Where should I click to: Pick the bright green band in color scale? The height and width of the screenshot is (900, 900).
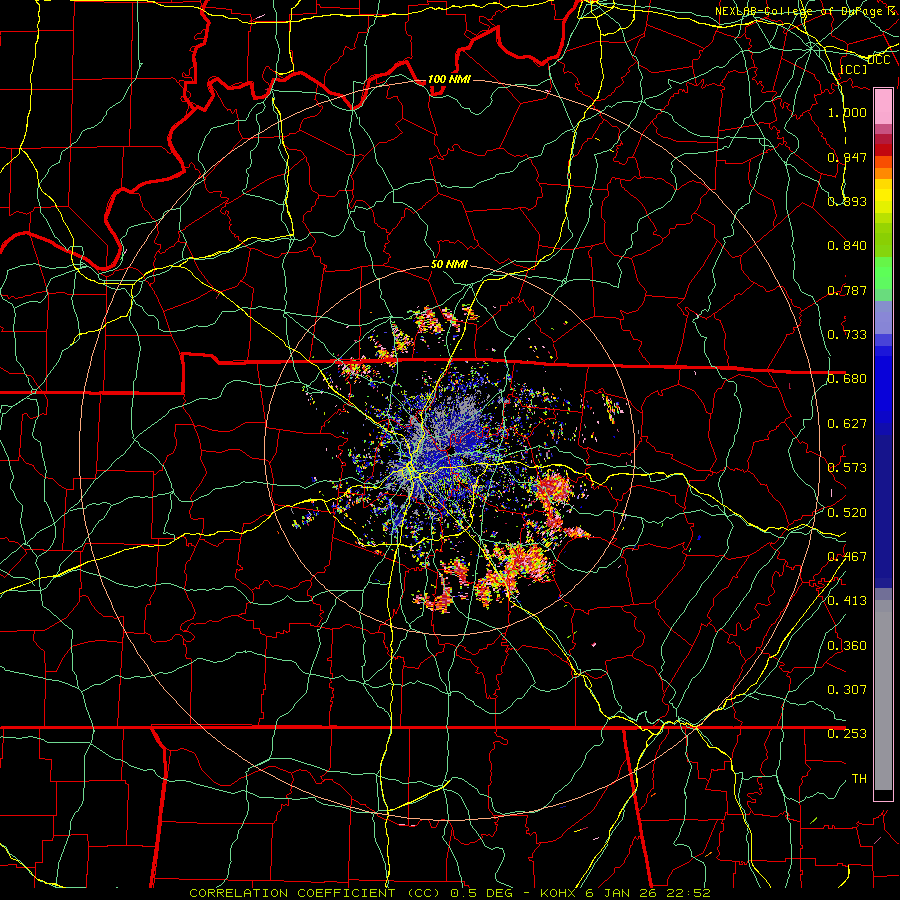pos(883,273)
